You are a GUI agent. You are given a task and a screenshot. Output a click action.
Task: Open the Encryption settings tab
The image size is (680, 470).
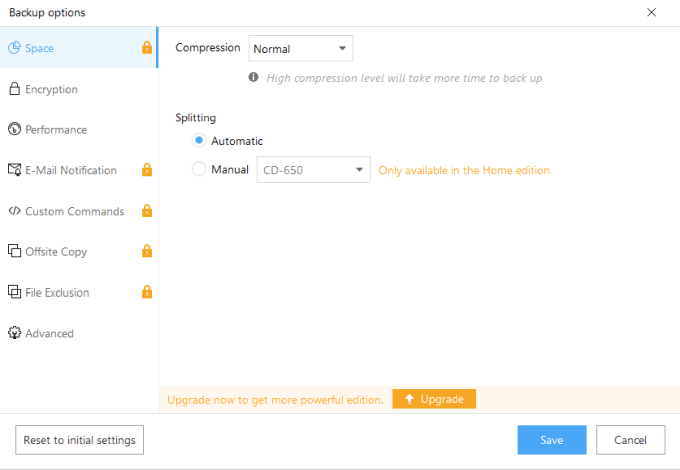coord(52,89)
